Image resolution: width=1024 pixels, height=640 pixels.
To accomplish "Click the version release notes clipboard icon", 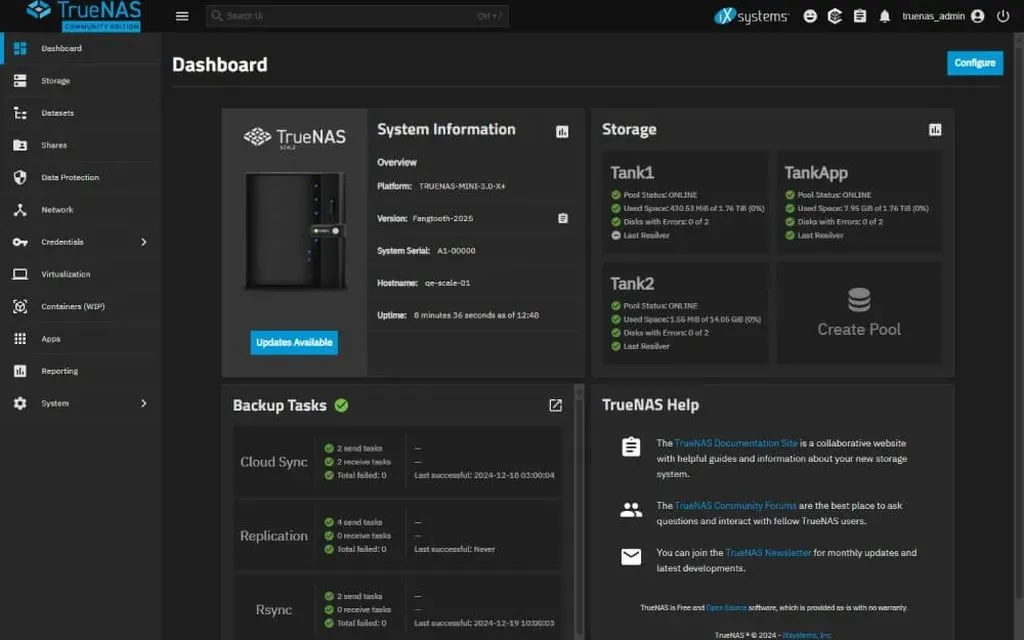I will point(562,218).
